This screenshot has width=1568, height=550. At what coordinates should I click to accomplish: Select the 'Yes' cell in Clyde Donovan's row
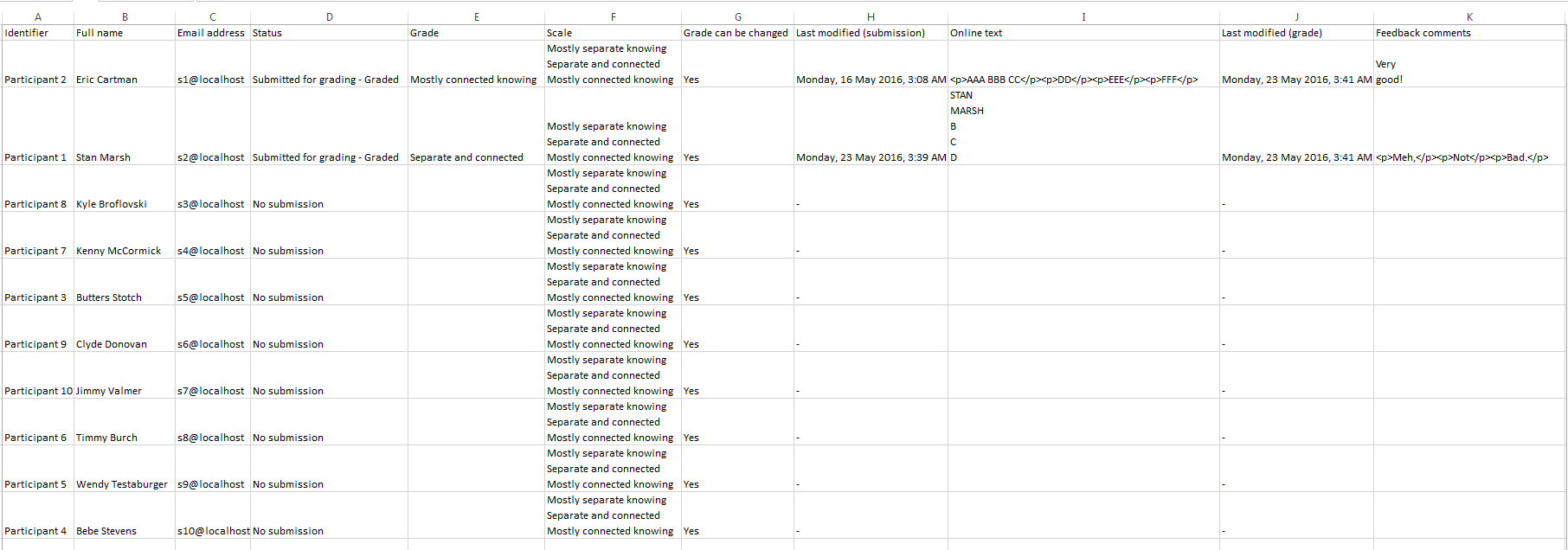(737, 329)
